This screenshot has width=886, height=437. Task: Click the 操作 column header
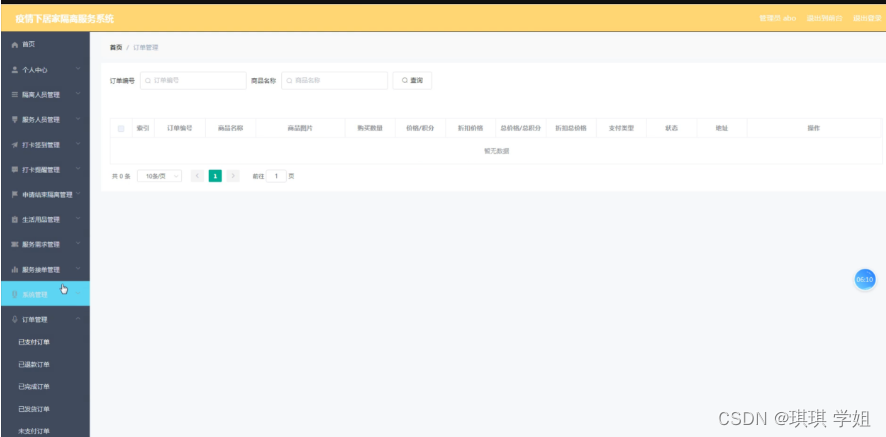tap(814, 128)
